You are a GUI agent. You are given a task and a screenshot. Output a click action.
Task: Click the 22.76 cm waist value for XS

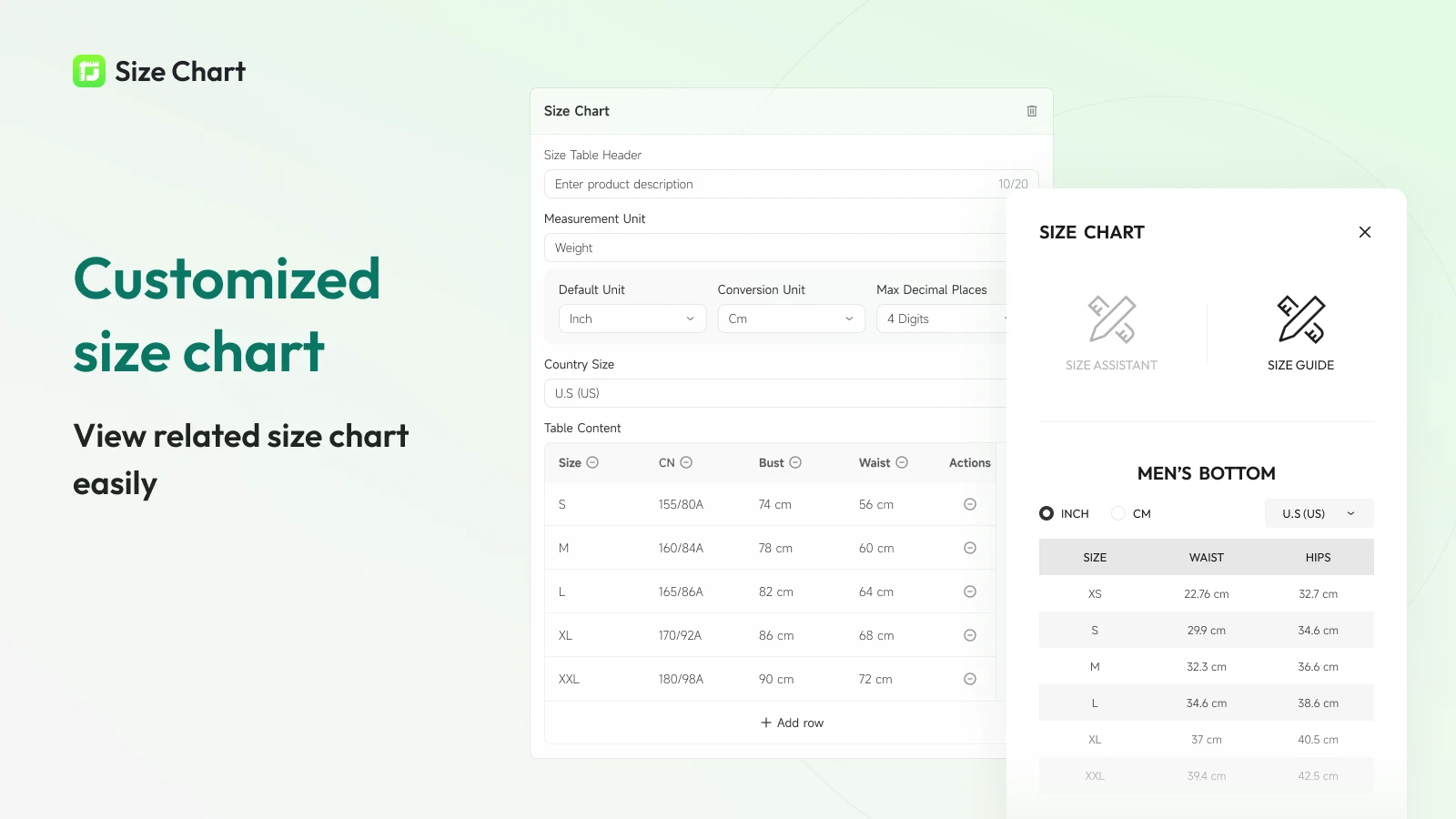[x=1206, y=594]
